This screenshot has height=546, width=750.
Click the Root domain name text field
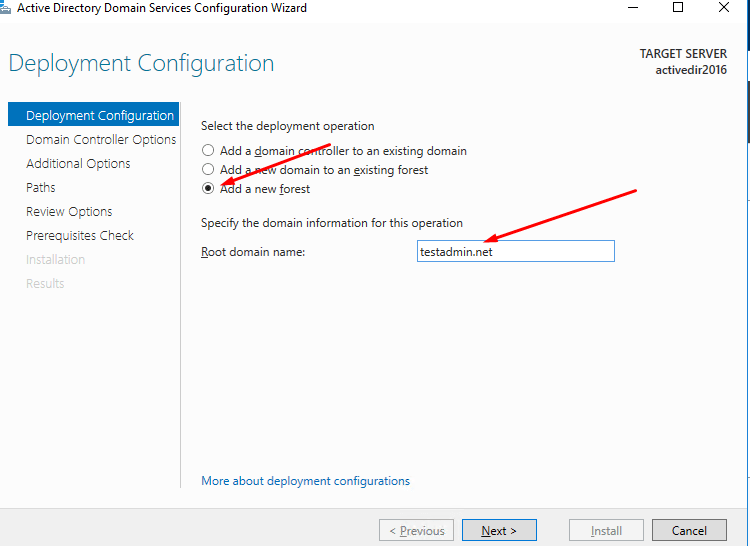(x=516, y=252)
